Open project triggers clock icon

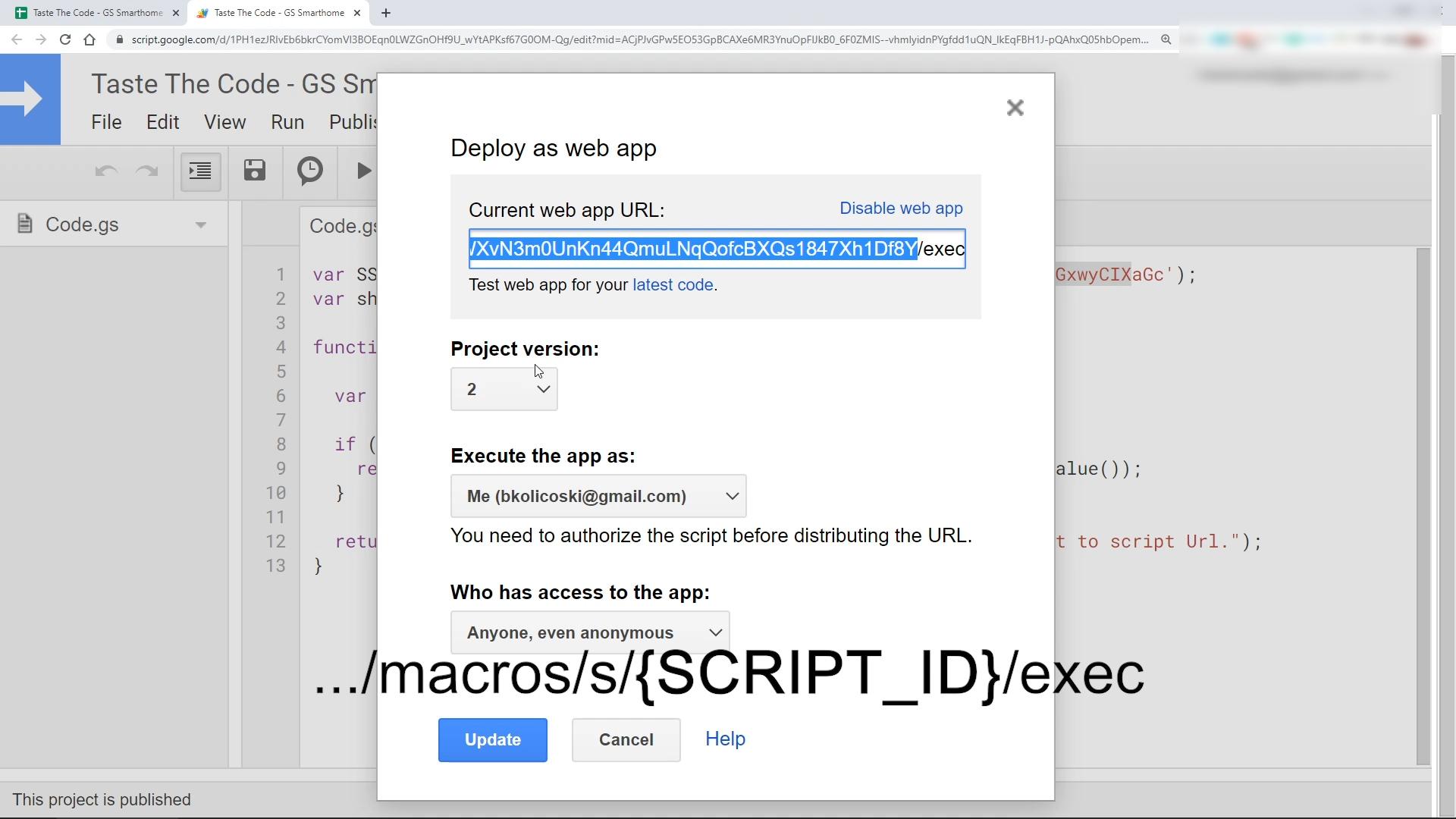click(310, 171)
